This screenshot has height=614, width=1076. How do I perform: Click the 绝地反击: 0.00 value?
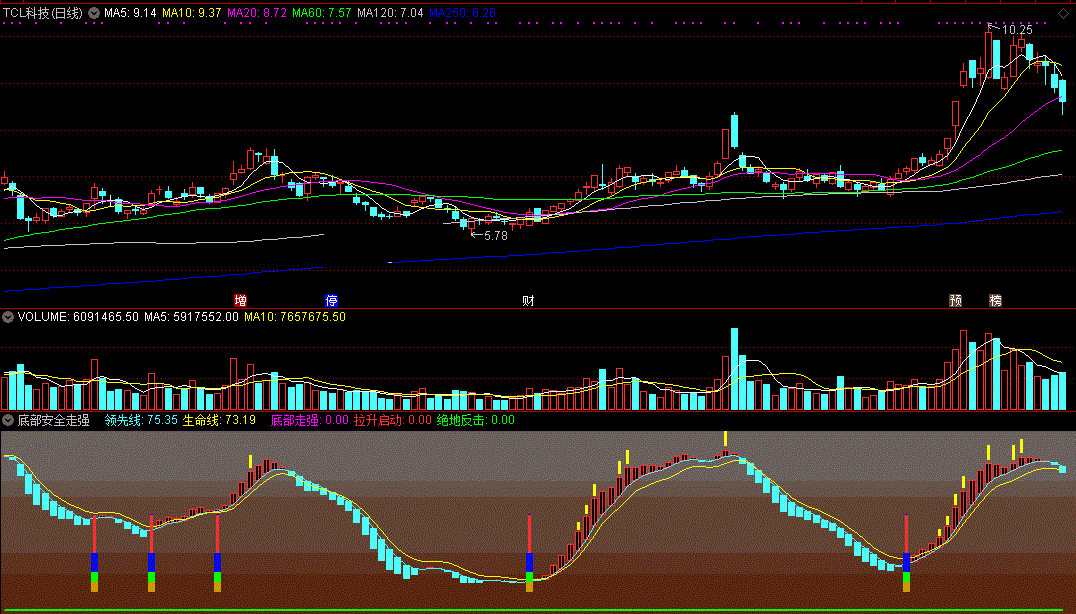point(476,420)
